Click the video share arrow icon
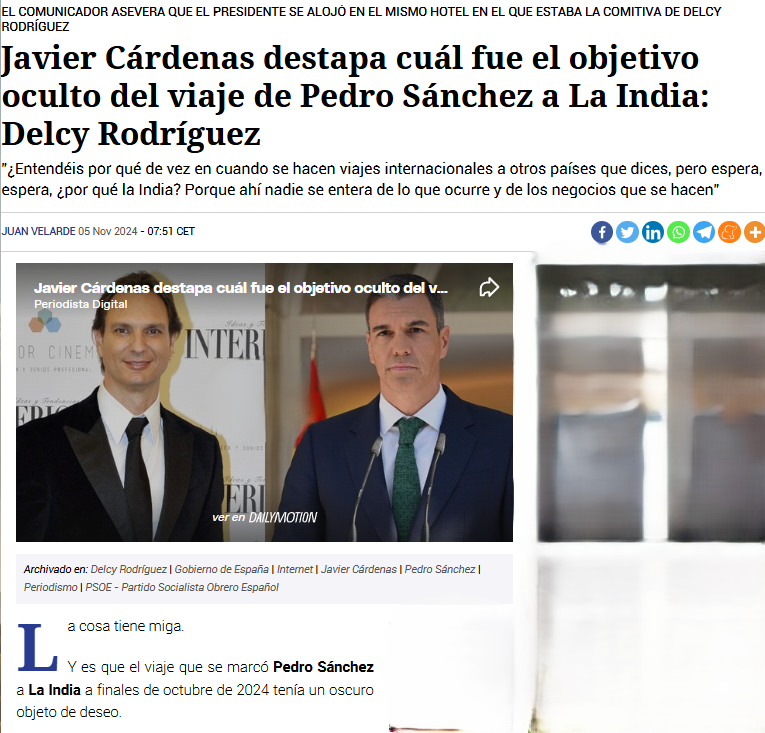Image resolution: width=765 pixels, height=733 pixels. click(x=489, y=287)
